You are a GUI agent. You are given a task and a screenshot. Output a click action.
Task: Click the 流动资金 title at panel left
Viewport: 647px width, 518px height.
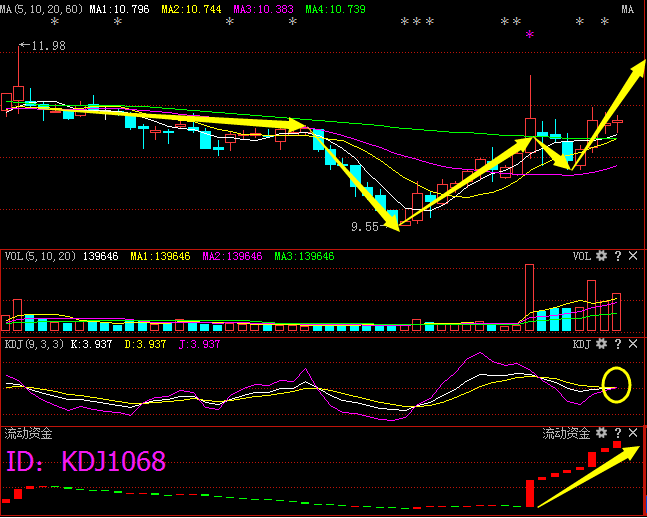pos(28,433)
